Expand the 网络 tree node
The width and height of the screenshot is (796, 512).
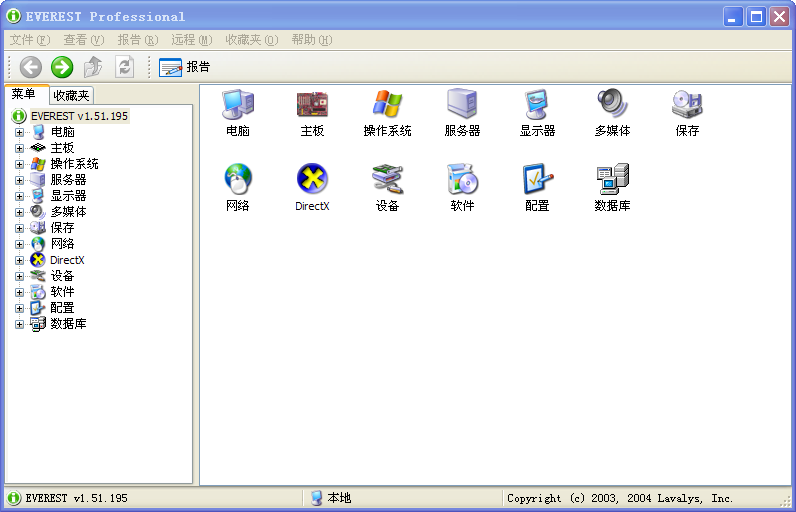[x=19, y=244]
